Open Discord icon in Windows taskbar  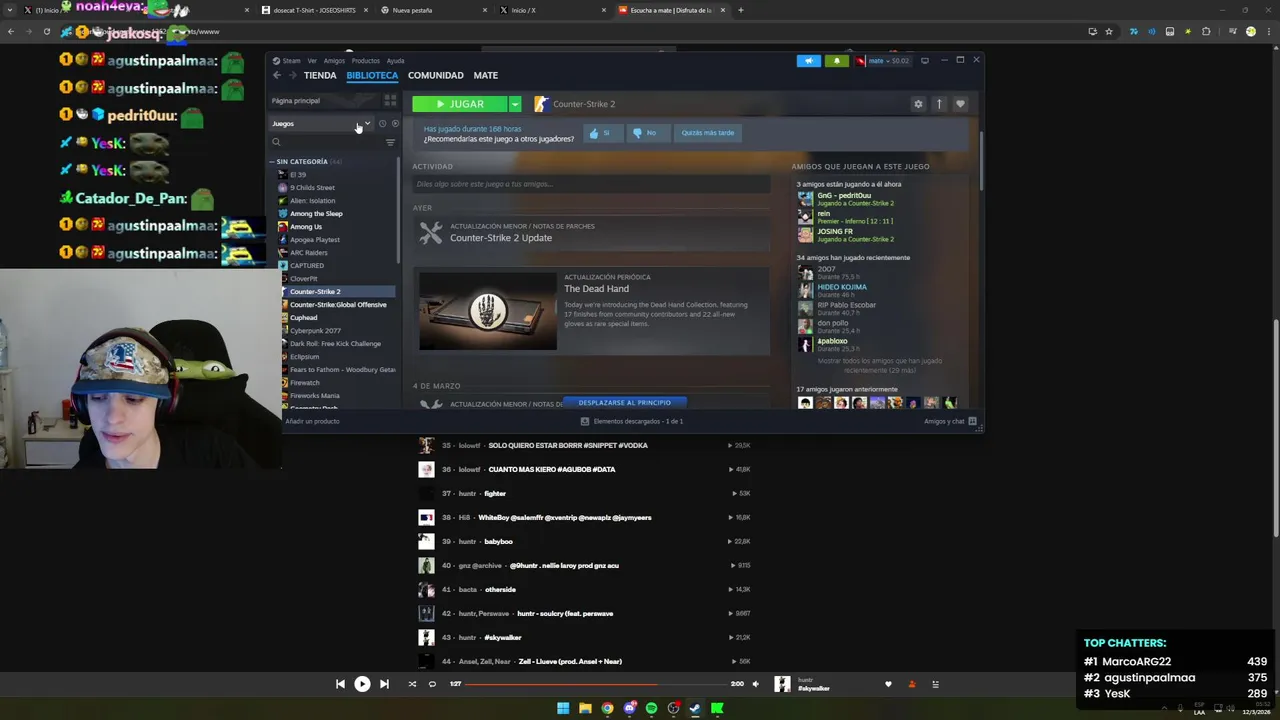pos(629,708)
